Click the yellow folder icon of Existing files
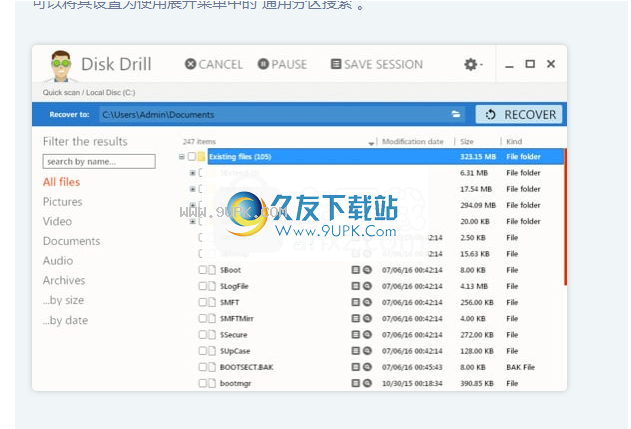Screen dimensions: 631x429 201,157
